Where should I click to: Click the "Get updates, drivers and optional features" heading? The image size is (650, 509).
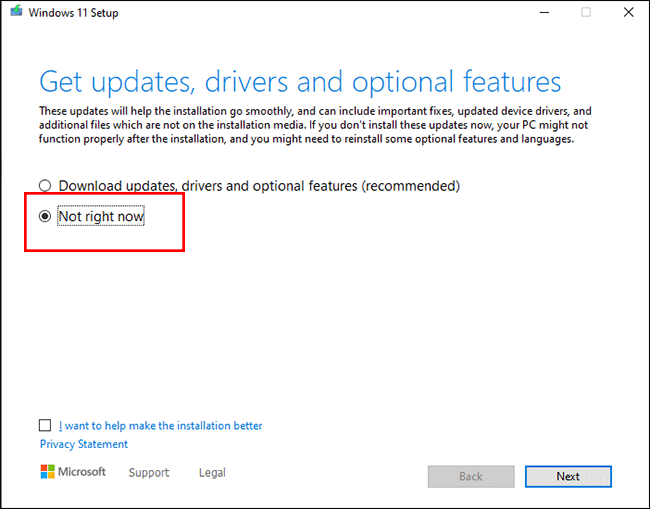tap(300, 81)
